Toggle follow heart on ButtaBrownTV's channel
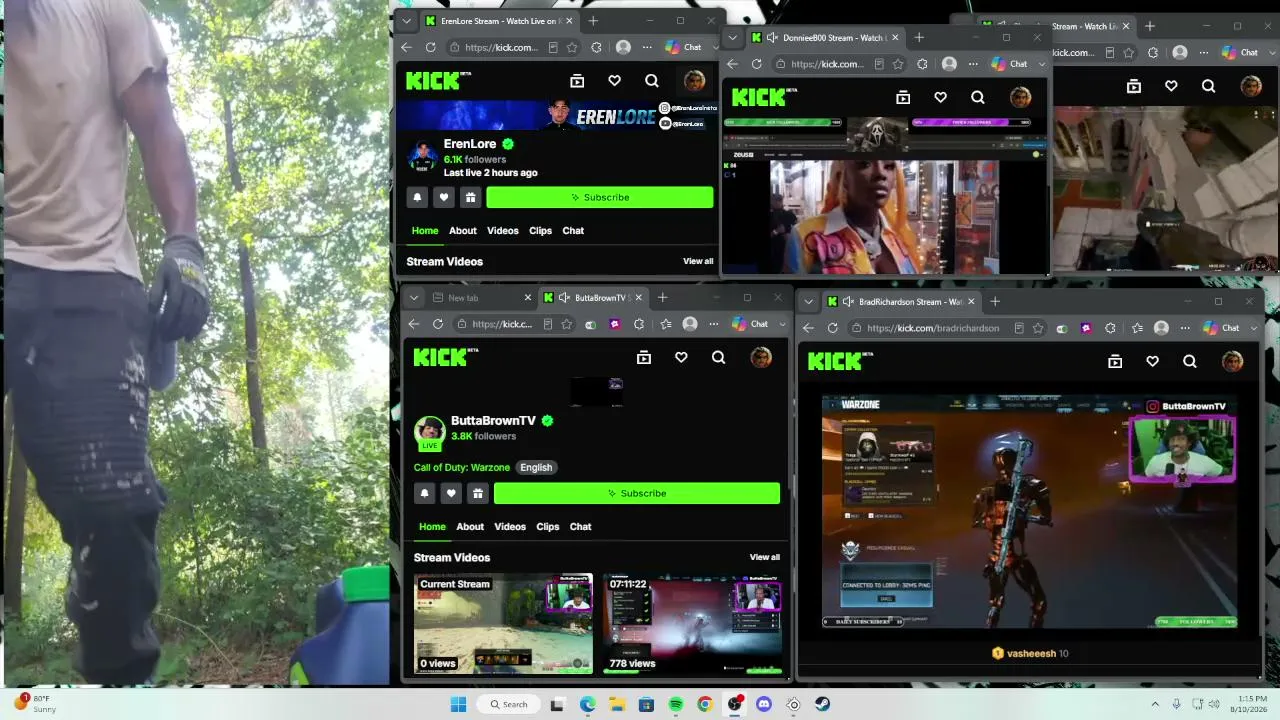This screenshot has height=720, width=1280. click(x=451, y=493)
